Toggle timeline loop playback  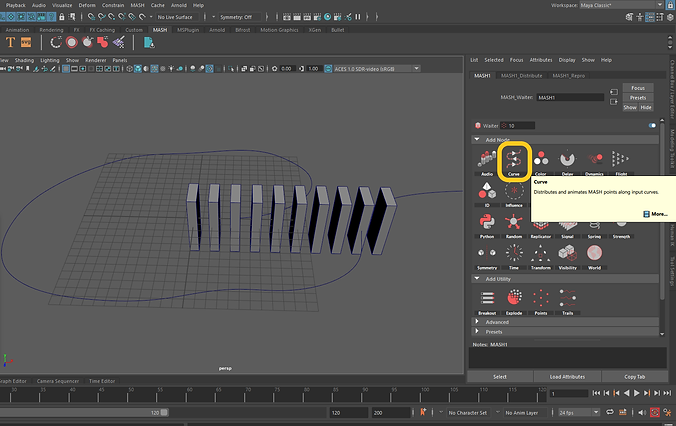(x=610, y=412)
